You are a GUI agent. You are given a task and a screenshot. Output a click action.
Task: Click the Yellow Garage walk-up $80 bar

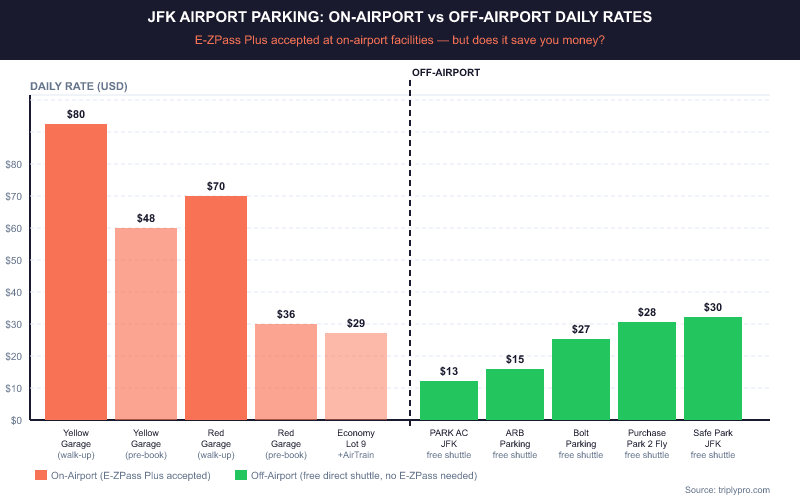pyautogui.click(x=76, y=272)
